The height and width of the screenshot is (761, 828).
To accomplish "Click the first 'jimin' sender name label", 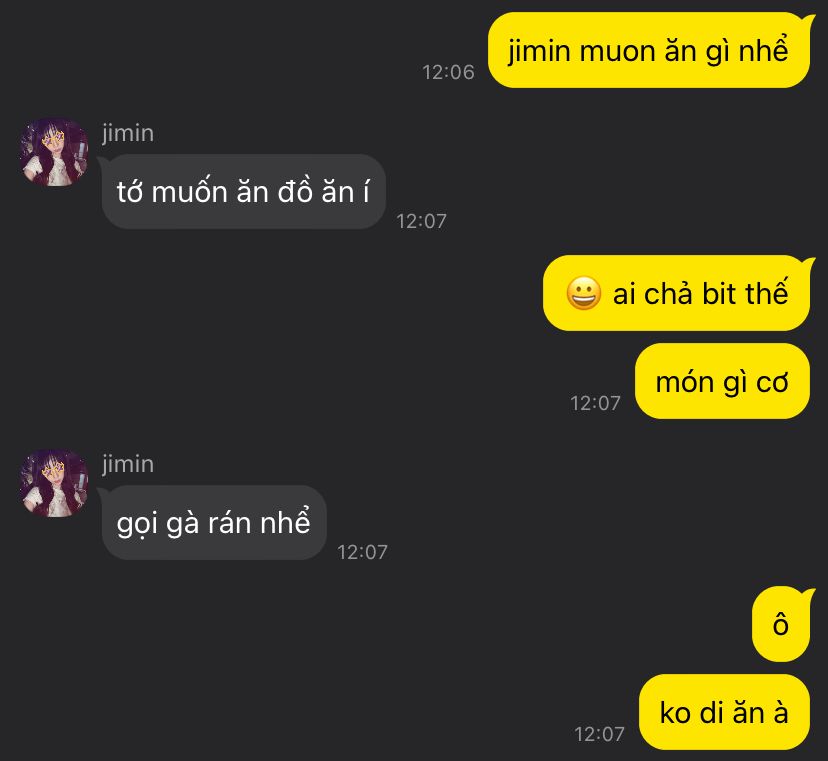I will point(128,133).
